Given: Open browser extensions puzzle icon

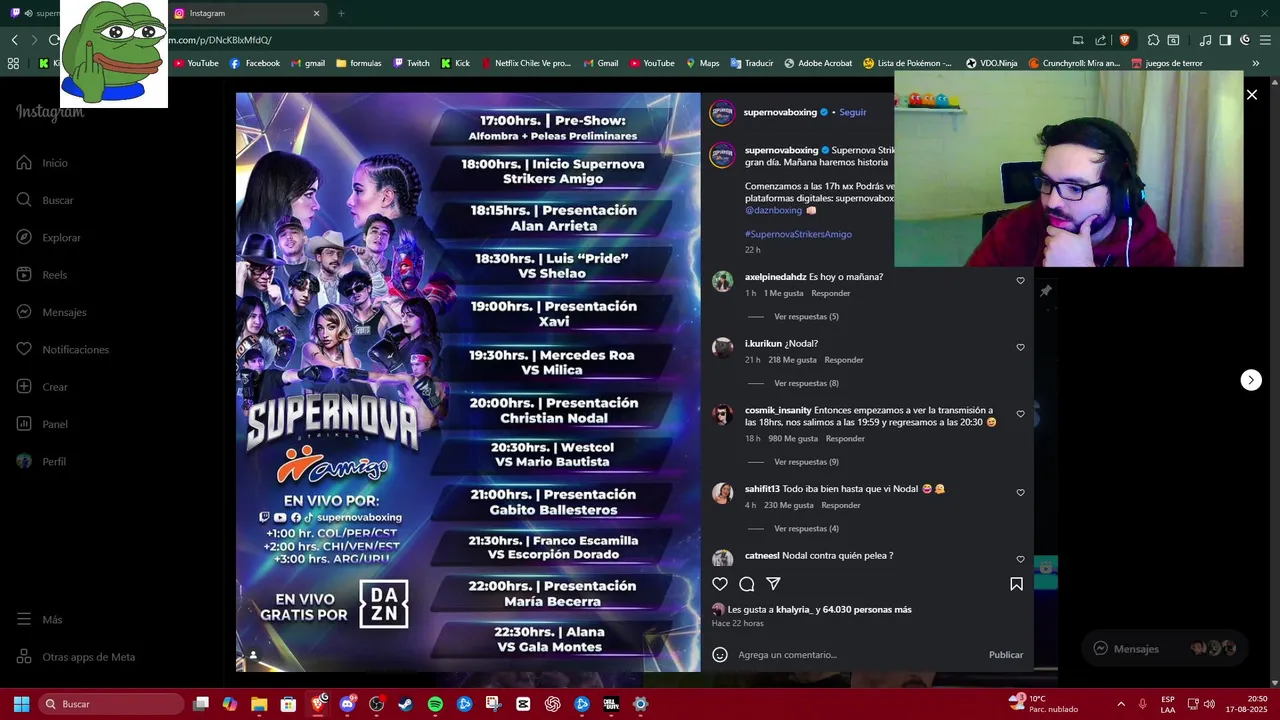Looking at the screenshot, I should tap(1153, 40).
